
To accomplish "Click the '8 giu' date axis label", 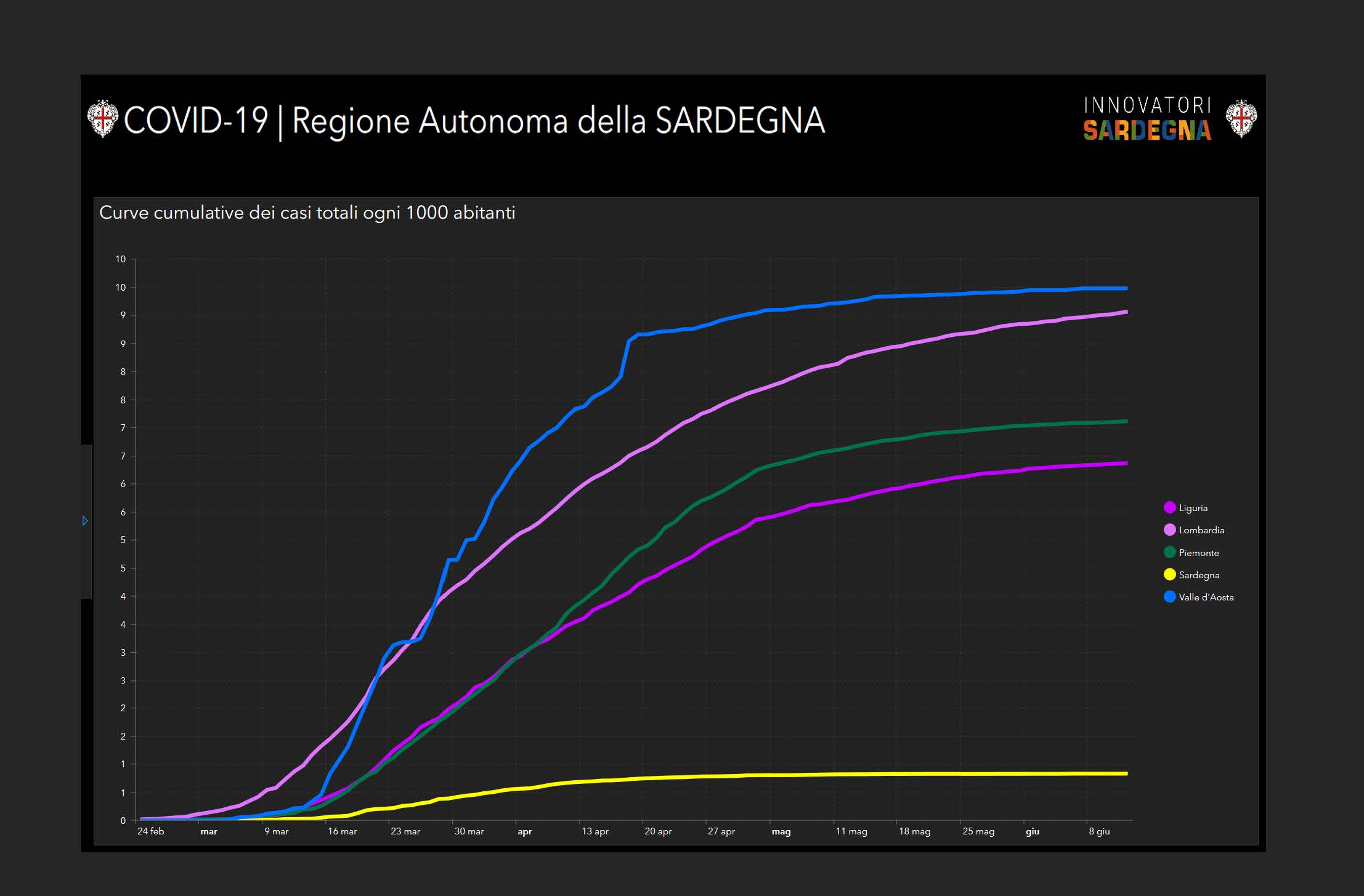I will coord(1099,831).
